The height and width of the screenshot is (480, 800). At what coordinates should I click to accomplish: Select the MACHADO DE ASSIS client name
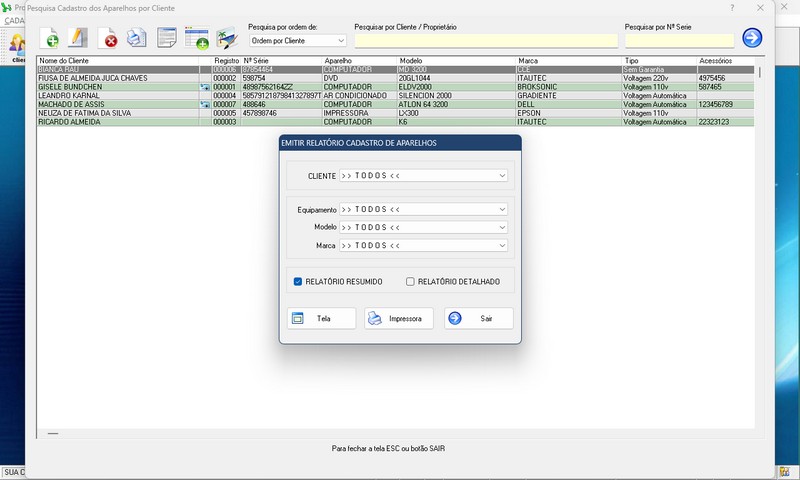click(71, 105)
